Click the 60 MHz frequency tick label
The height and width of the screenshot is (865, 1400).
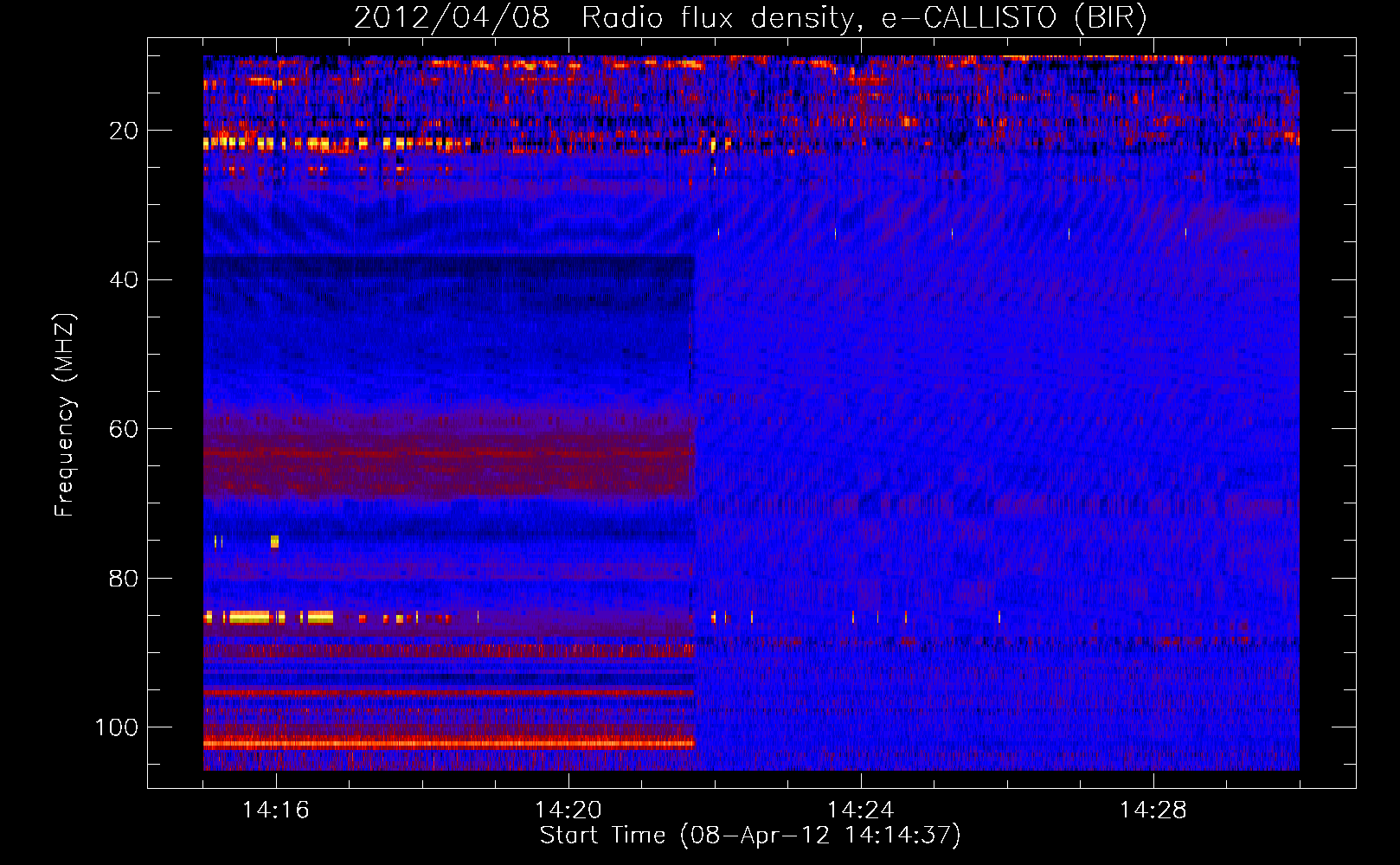[x=124, y=429]
